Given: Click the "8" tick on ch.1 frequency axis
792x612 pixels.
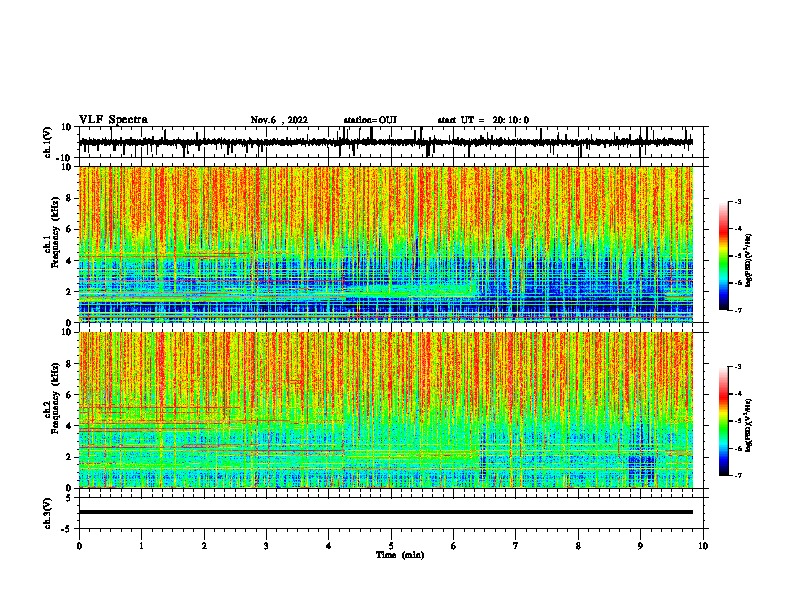Looking at the screenshot, I should coord(69,198).
